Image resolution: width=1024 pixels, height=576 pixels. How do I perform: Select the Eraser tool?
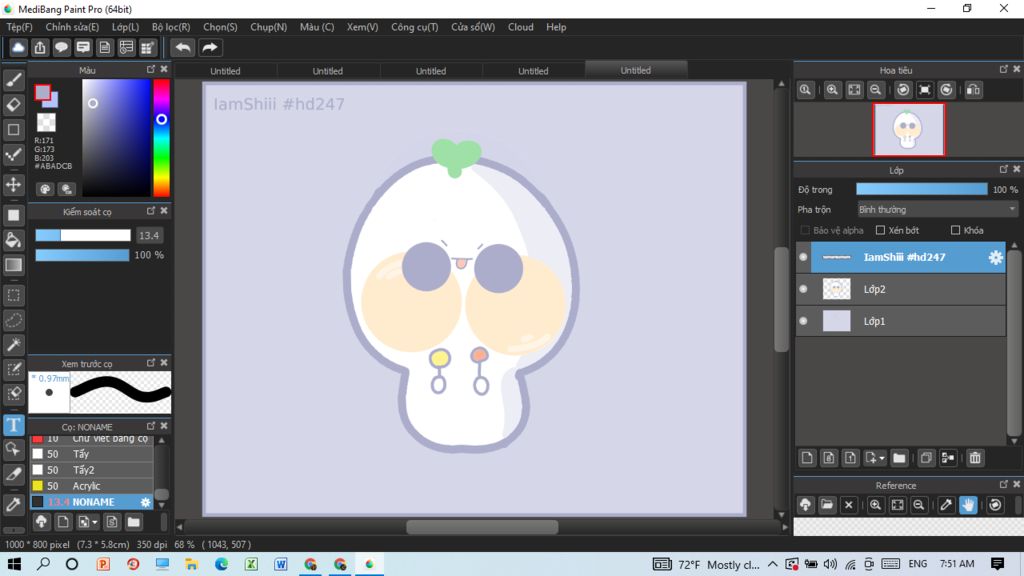pyautogui.click(x=13, y=104)
